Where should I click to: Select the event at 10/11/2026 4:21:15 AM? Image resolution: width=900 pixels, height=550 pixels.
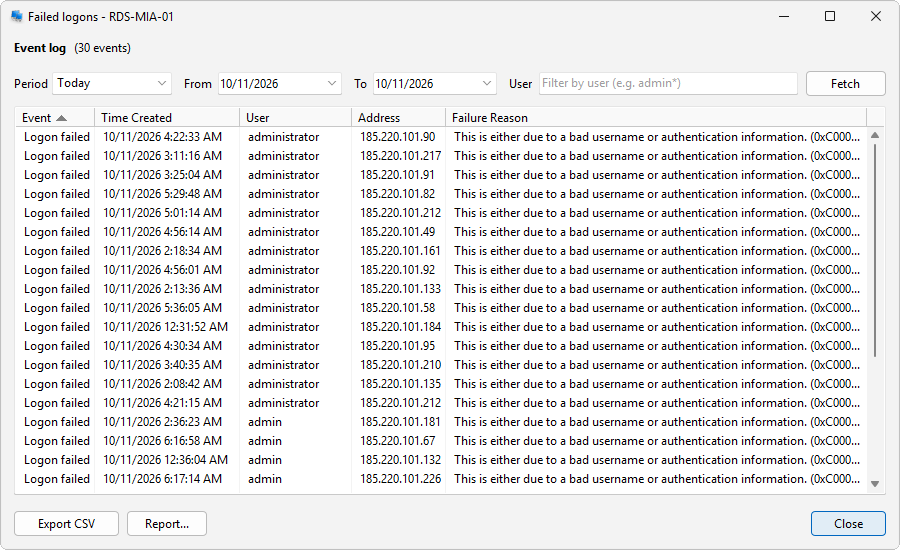pyautogui.click(x=441, y=402)
